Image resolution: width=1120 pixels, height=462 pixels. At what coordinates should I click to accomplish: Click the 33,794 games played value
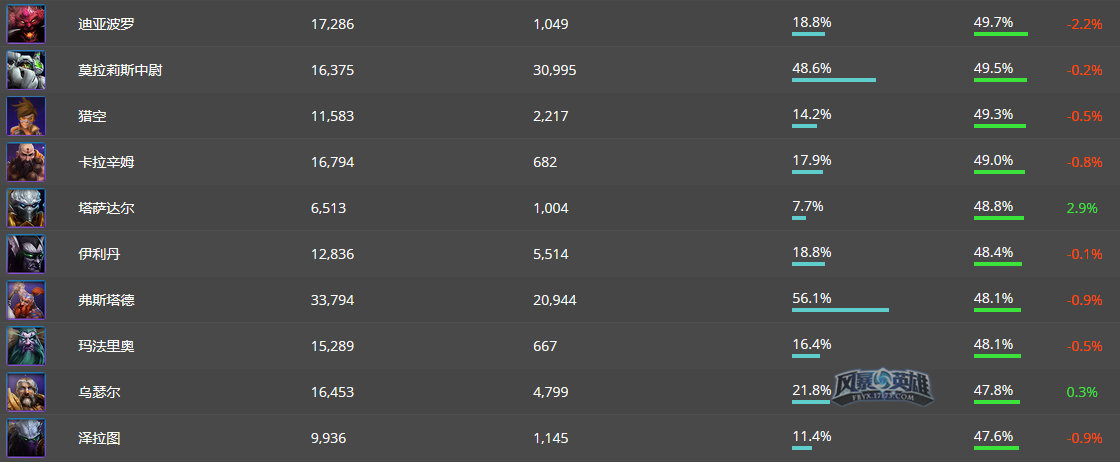[332, 301]
